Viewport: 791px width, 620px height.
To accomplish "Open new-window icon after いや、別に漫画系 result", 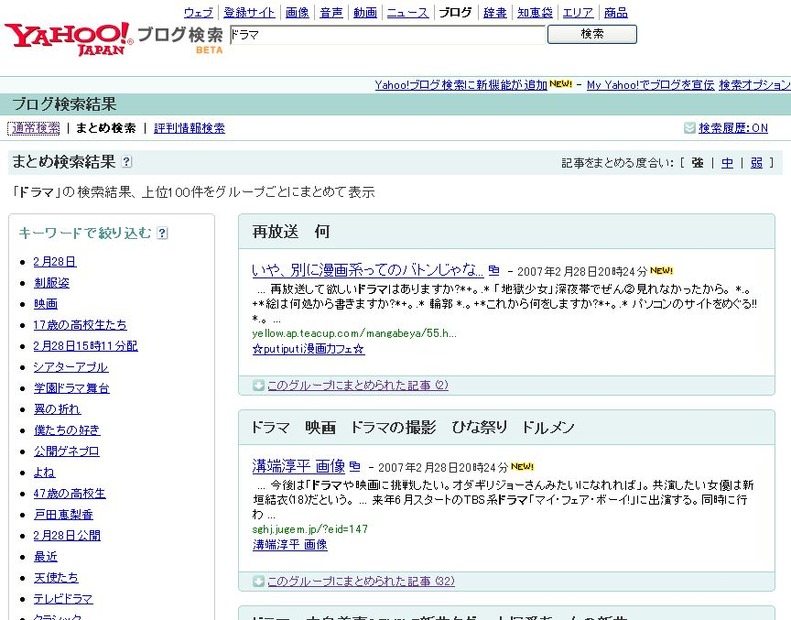I will click(494, 271).
